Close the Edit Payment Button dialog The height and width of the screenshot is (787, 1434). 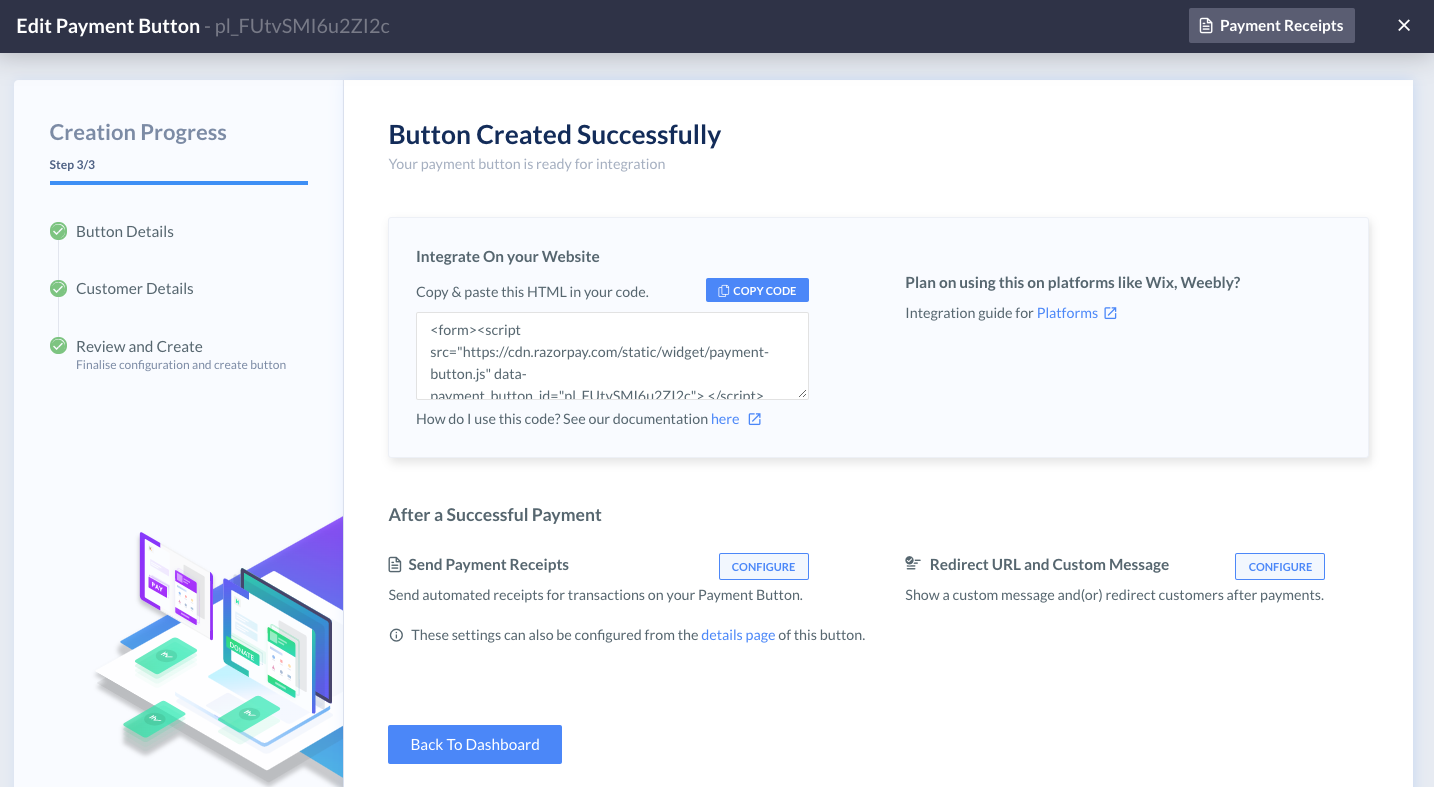click(x=1404, y=26)
